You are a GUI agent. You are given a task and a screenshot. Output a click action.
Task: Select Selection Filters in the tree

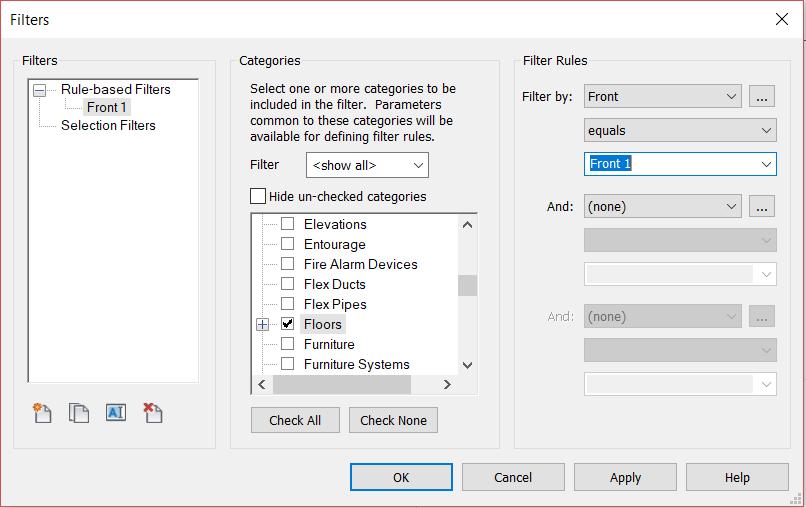(x=108, y=125)
